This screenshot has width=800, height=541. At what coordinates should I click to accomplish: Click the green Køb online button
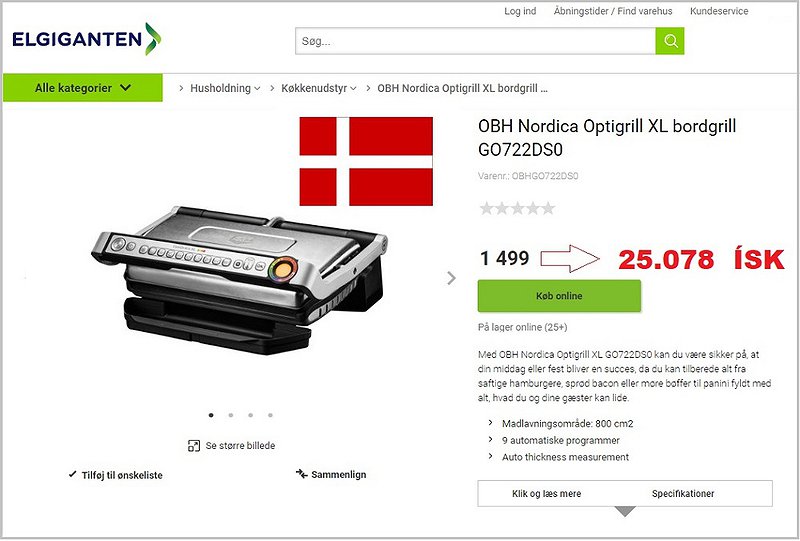(559, 296)
